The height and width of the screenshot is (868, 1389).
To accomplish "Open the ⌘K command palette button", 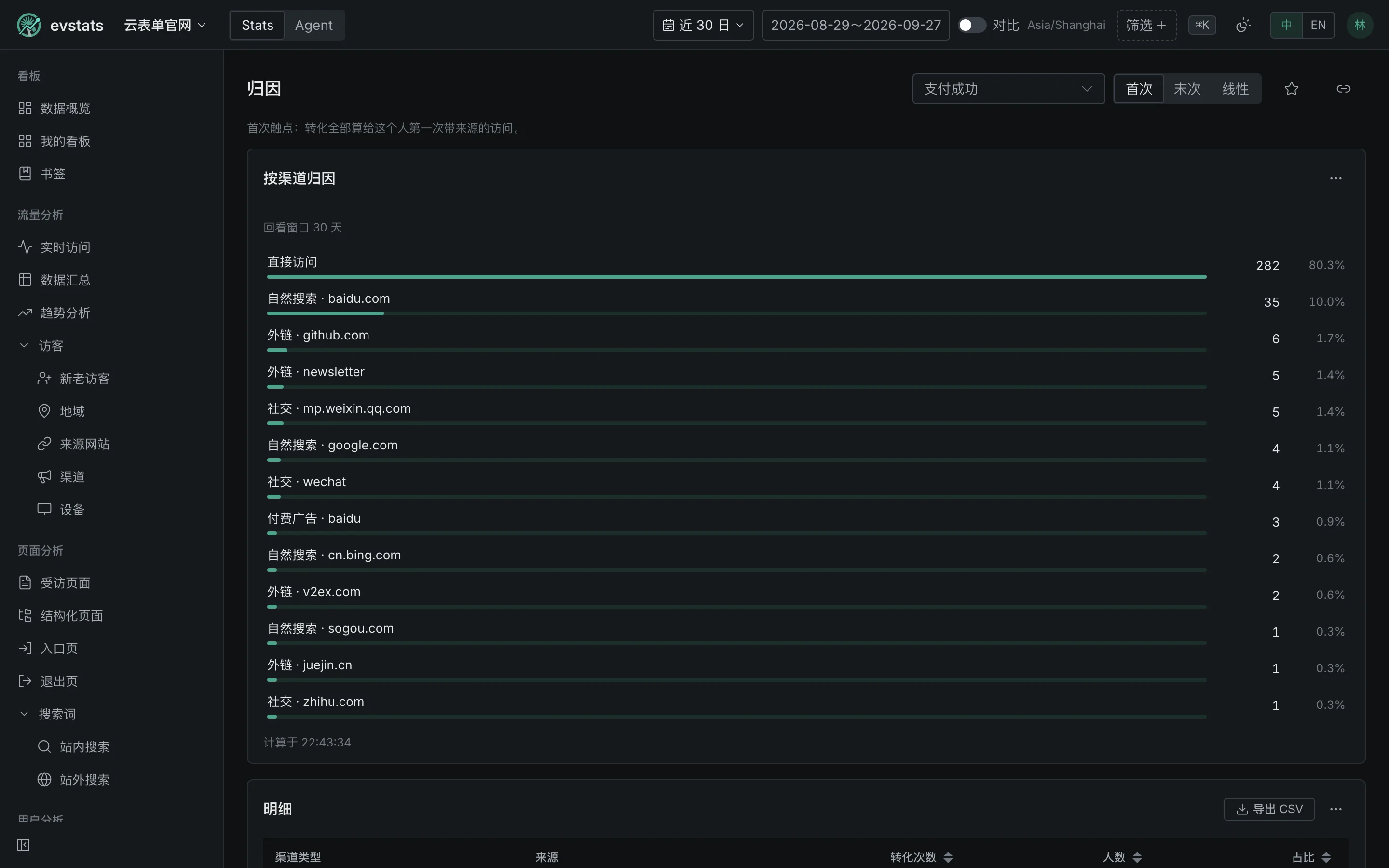I will click(x=1202, y=25).
